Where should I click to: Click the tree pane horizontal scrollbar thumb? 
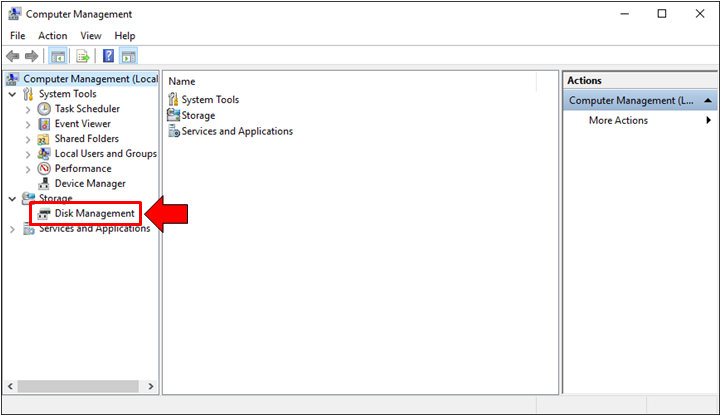(78, 387)
